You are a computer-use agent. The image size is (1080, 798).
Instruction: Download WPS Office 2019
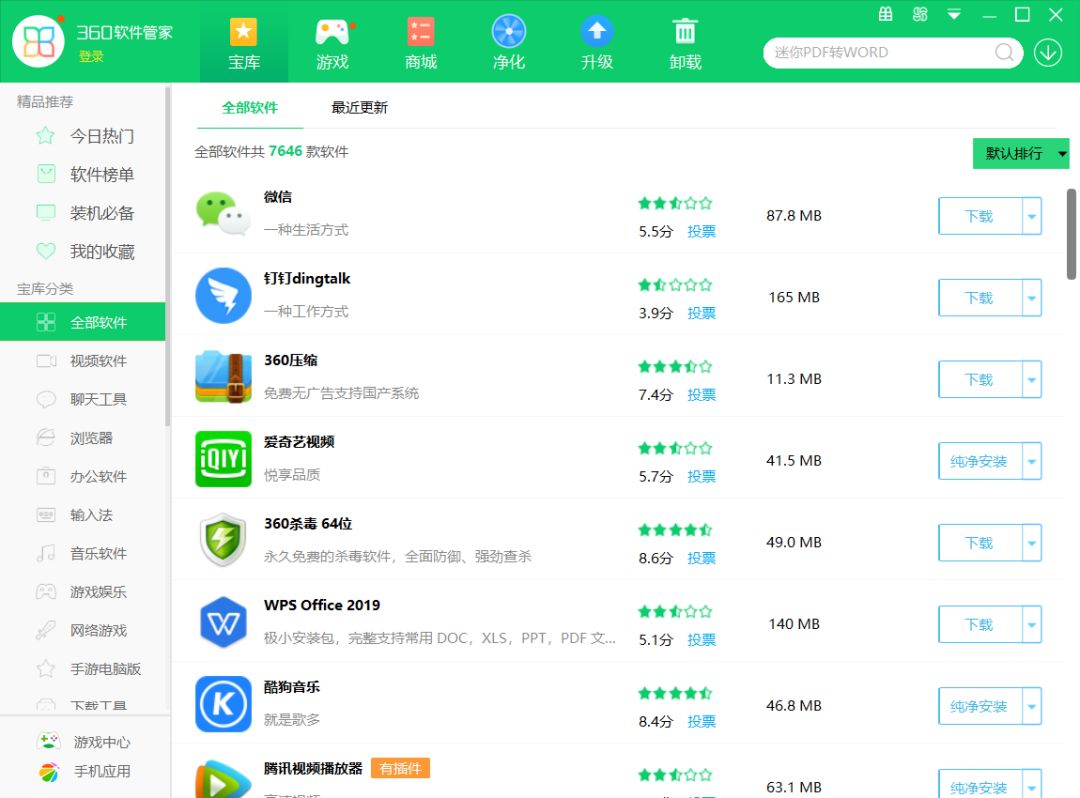(x=980, y=624)
